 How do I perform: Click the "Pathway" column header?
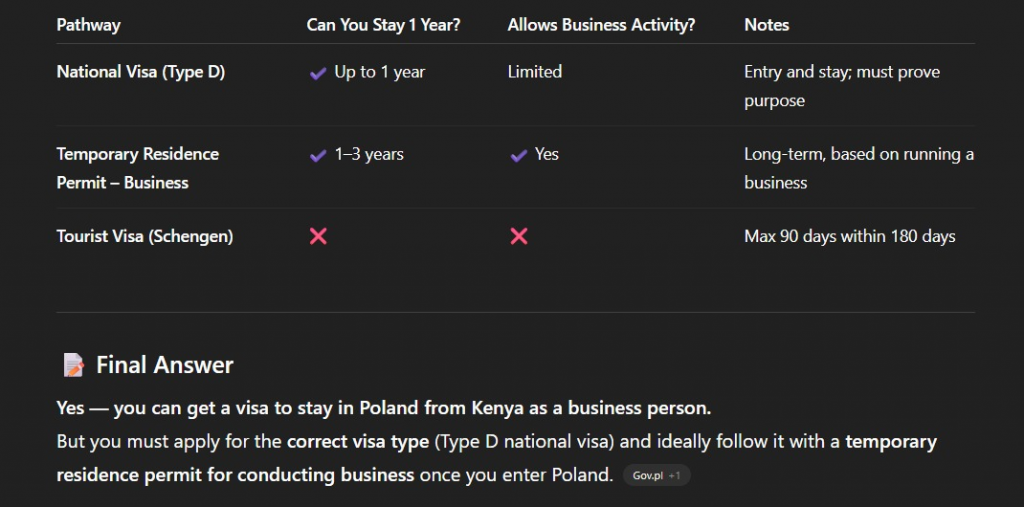point(88,25)
